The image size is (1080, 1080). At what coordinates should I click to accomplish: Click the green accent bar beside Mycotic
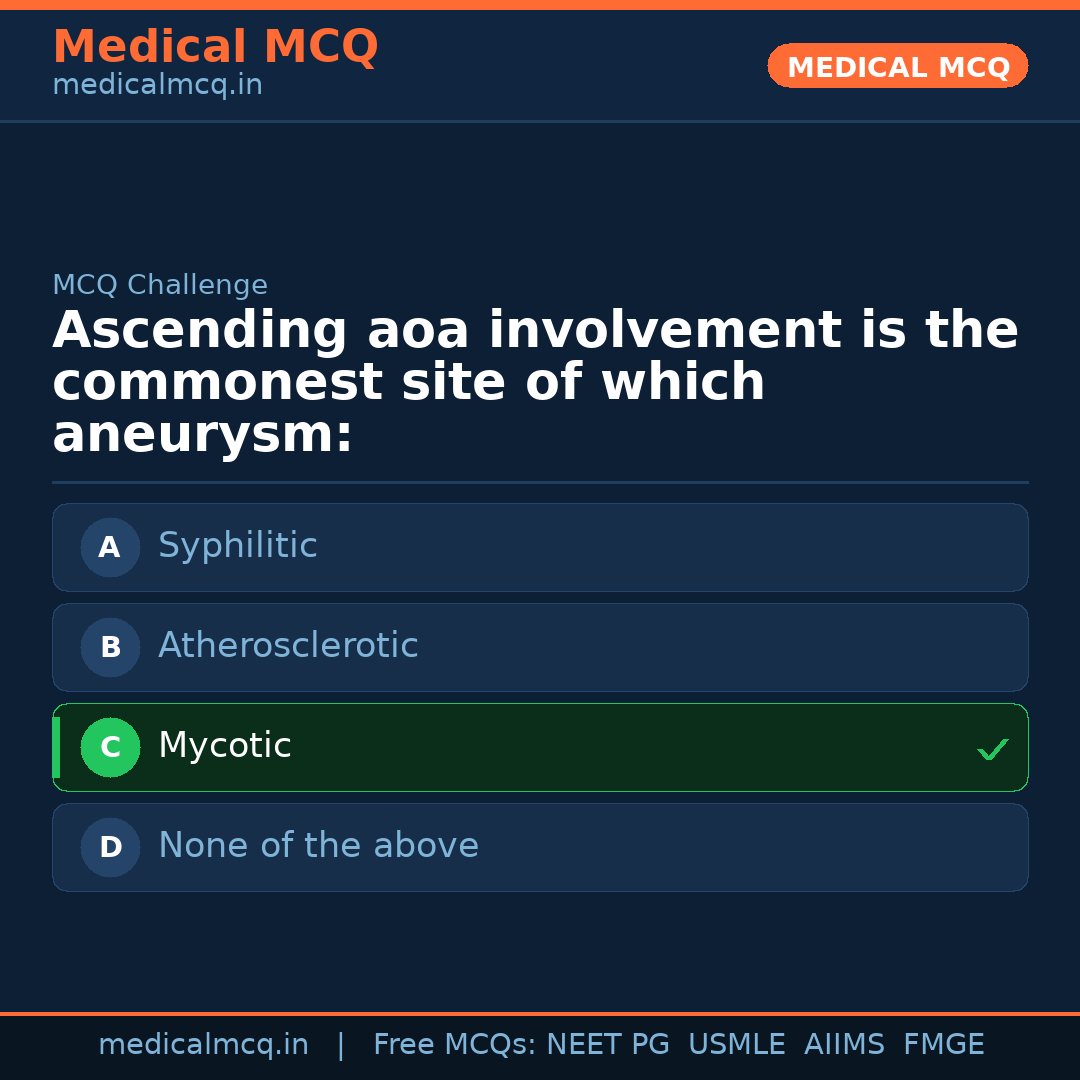(56, 747)
